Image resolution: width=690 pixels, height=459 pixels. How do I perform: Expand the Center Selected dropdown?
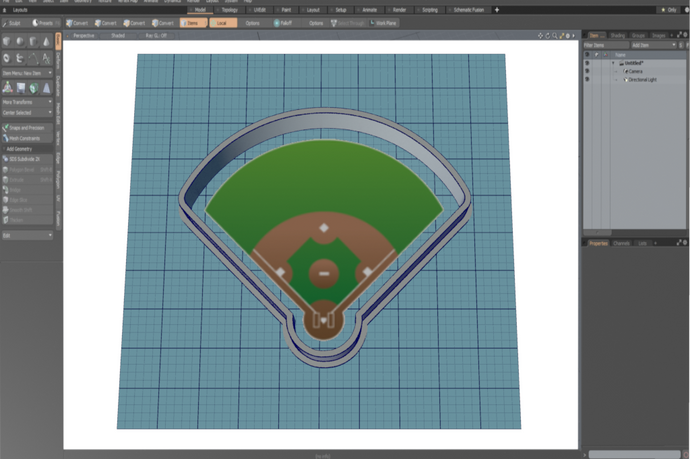(x=27, y=113)
